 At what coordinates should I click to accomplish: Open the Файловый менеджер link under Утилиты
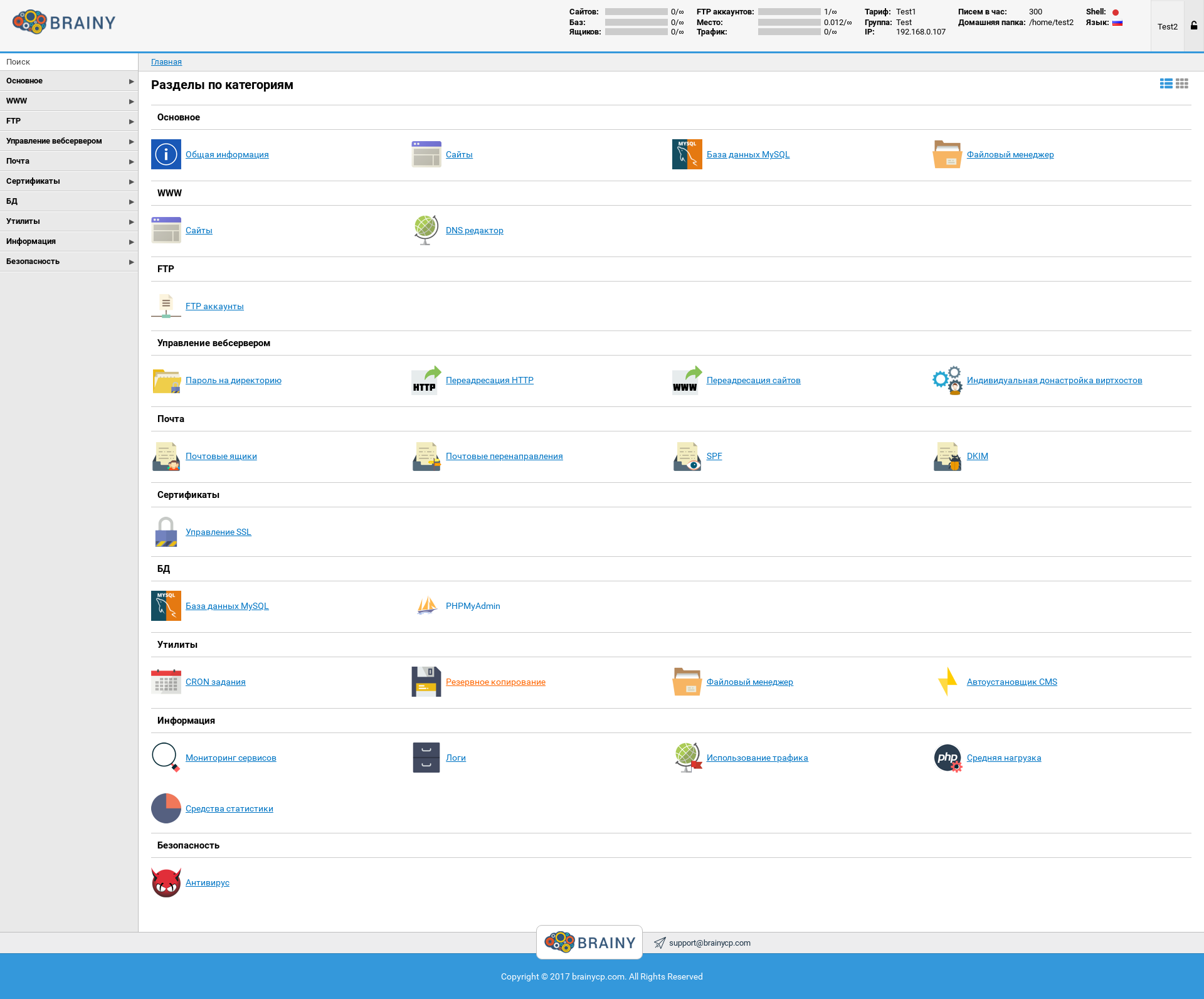tap(749, 682)
